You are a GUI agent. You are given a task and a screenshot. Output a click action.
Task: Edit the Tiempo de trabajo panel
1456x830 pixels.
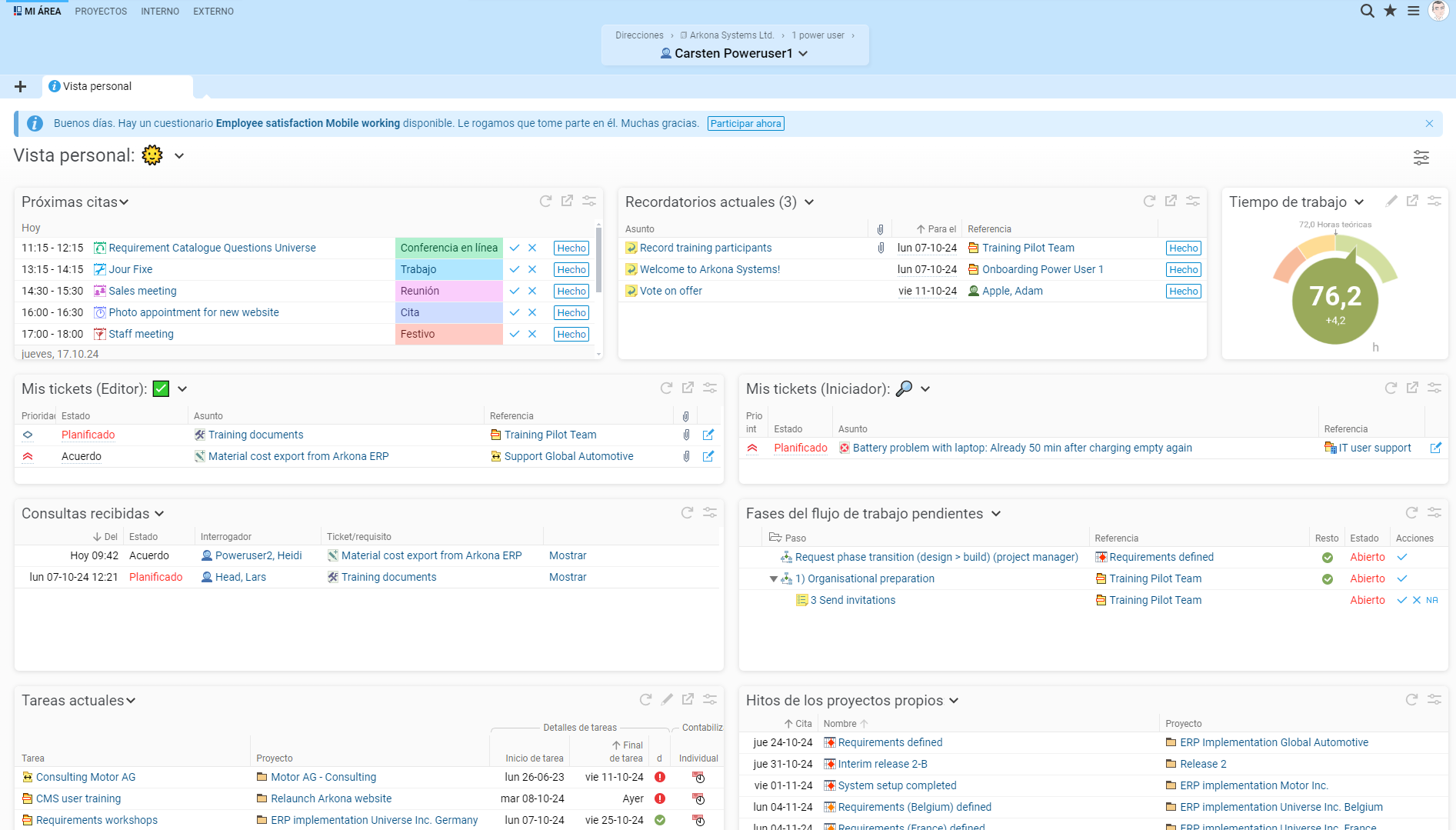click(1391, 201)
